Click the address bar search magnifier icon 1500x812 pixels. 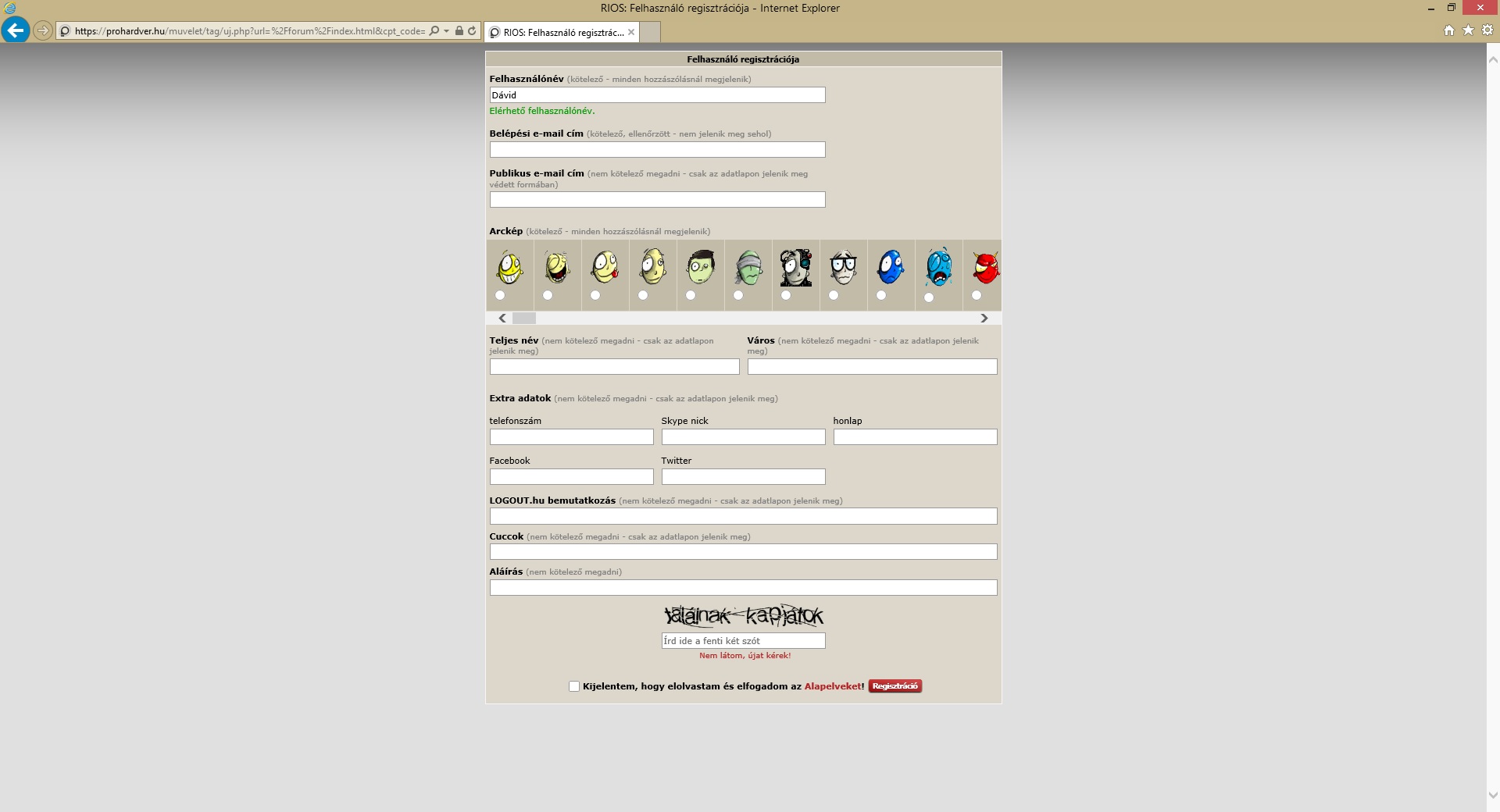tap(434, 31)
